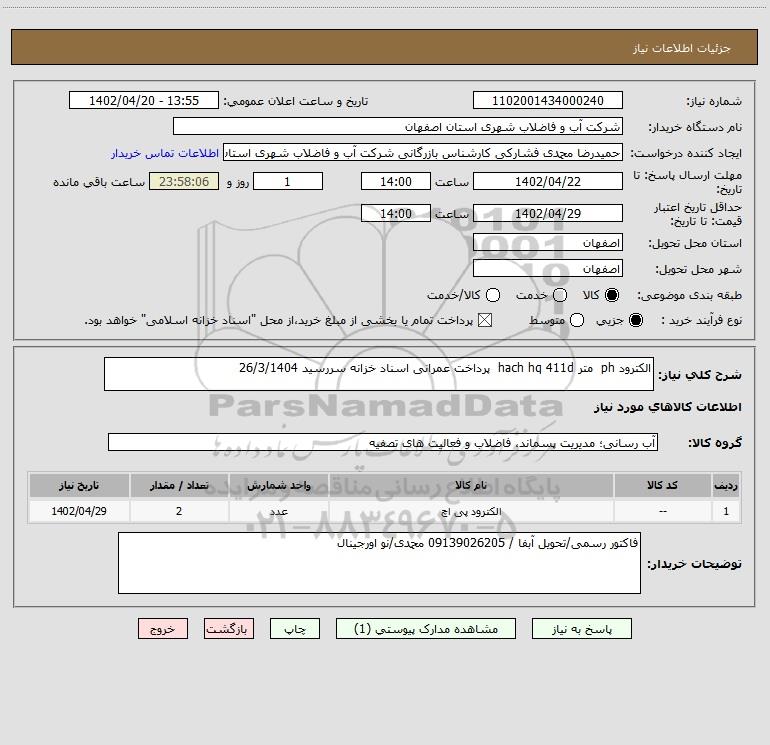Image resolution: width=770 pixels, height=745 pixels.
Task: Click the توضیحات خریدار text area
Action: (x=379, y=563)
